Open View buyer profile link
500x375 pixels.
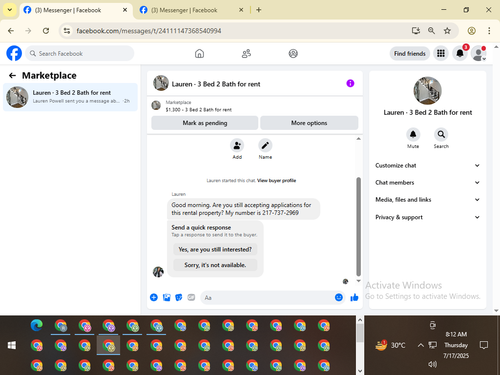pos(276,180)
